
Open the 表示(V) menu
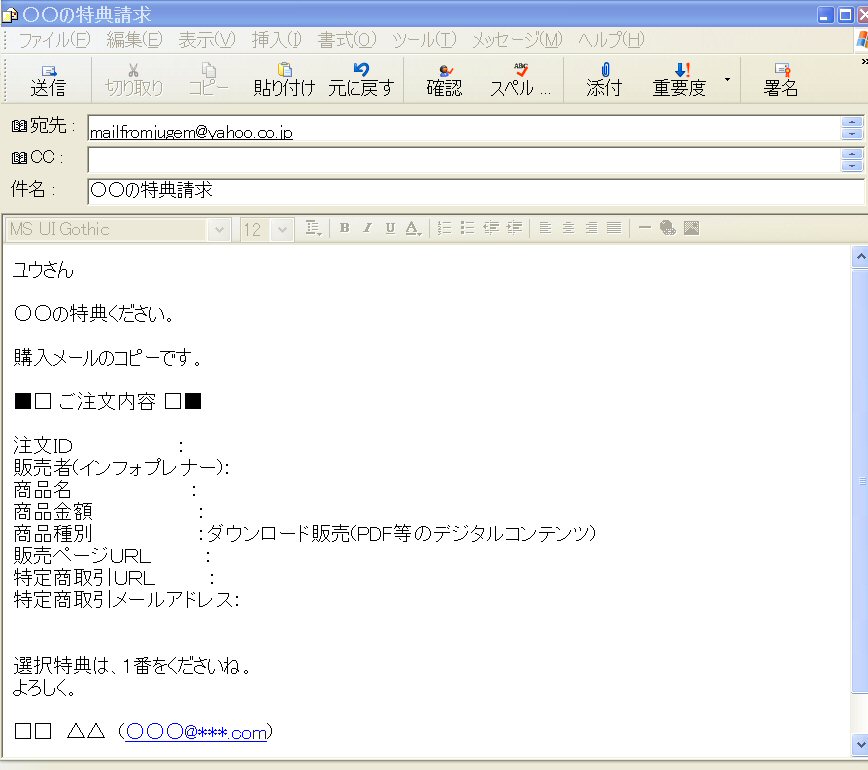[x=207, y=40]
